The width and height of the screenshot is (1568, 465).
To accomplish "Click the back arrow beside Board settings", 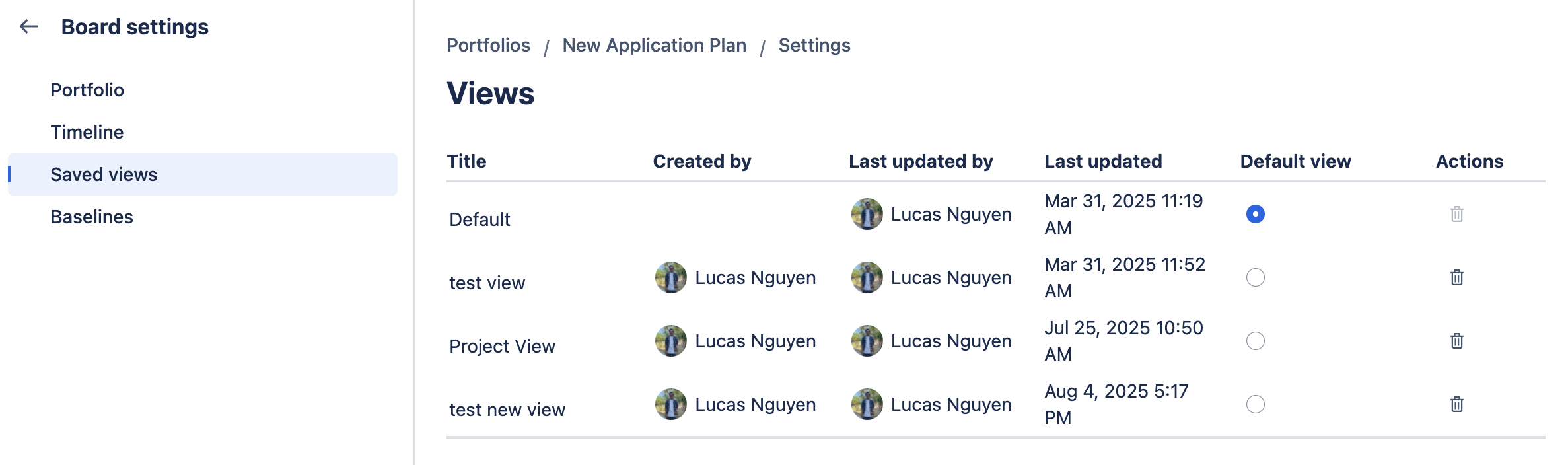I will coord(29,26).
